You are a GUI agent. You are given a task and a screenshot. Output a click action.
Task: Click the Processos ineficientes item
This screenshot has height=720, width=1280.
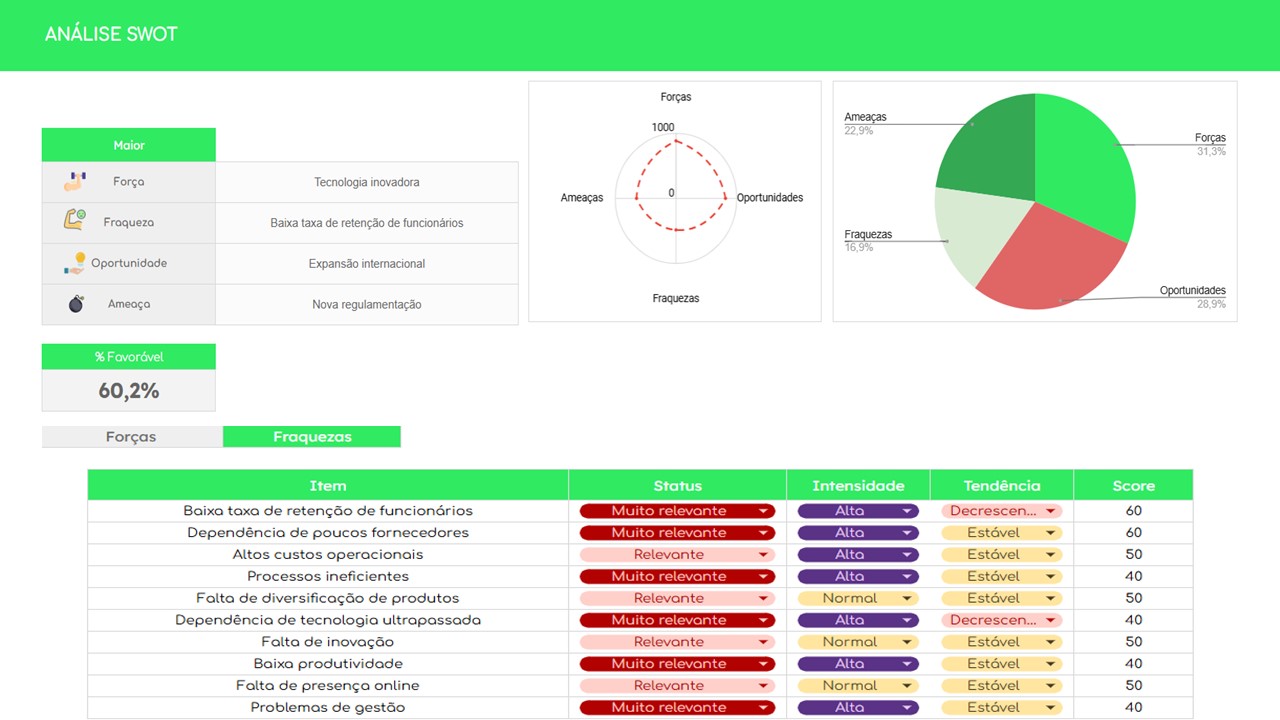tap(328, 577)
